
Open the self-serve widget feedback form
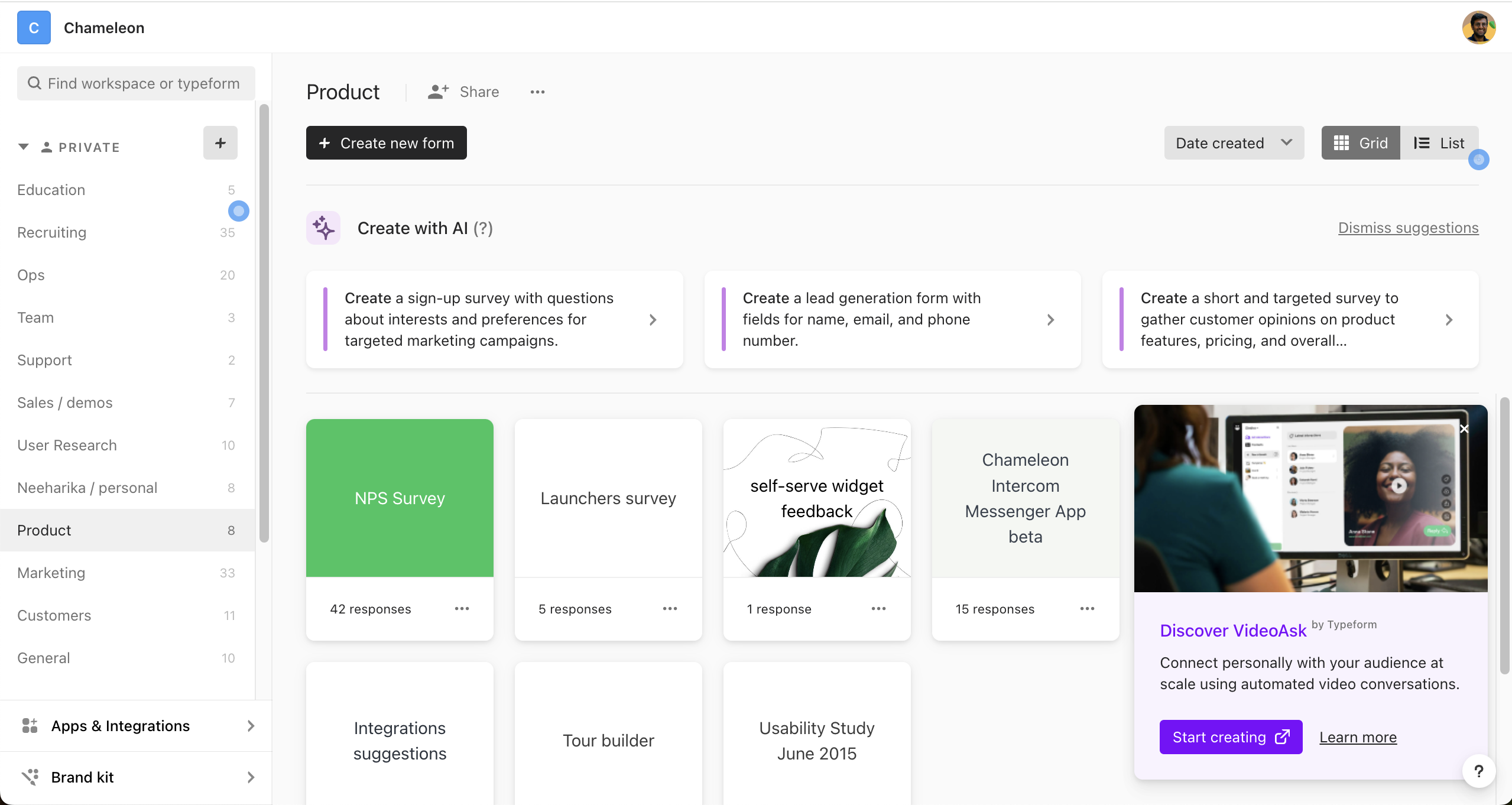817,498
